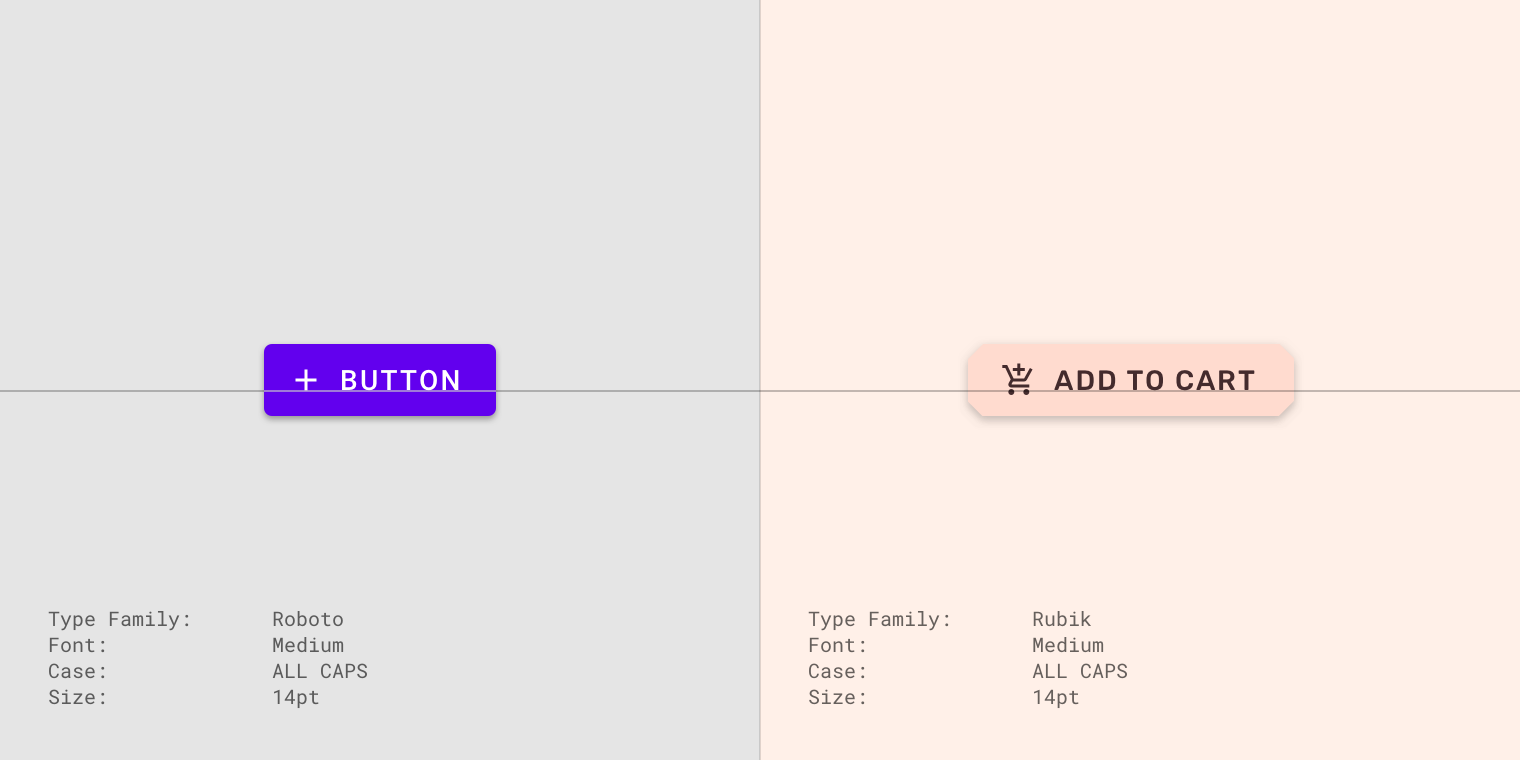This screenshot has width=1520, height=760.
Task: Click the Size label in the gray panel
Action: (78, 697)
